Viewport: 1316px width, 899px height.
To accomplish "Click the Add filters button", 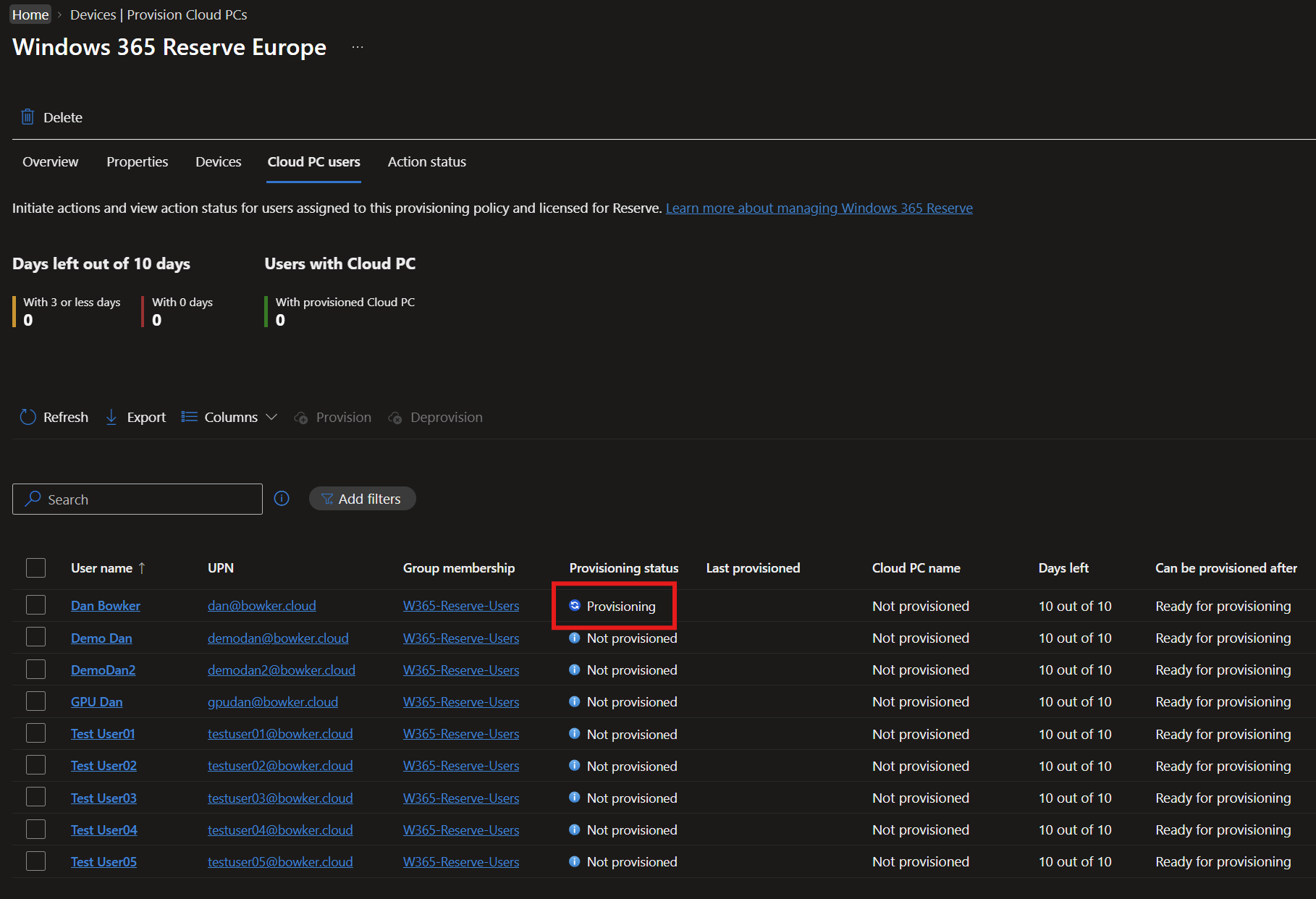I will tap(362, 499).
